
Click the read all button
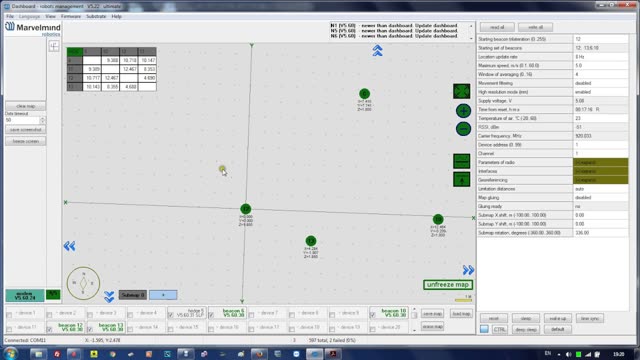[x=497, y=27]
